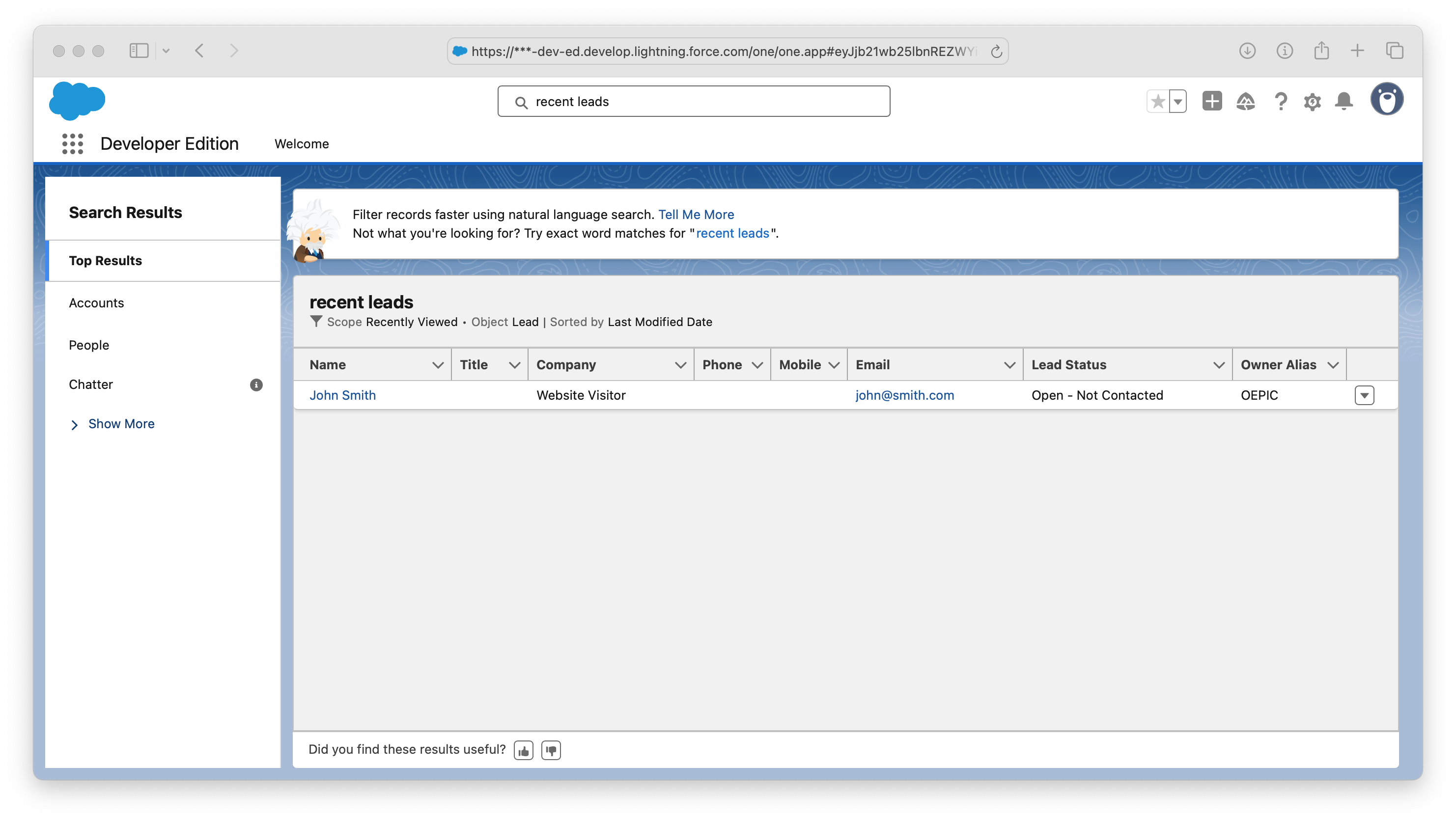Click the Salesforce cloud logo
This screenshot has height=821, width=1456.
[77, 101]
